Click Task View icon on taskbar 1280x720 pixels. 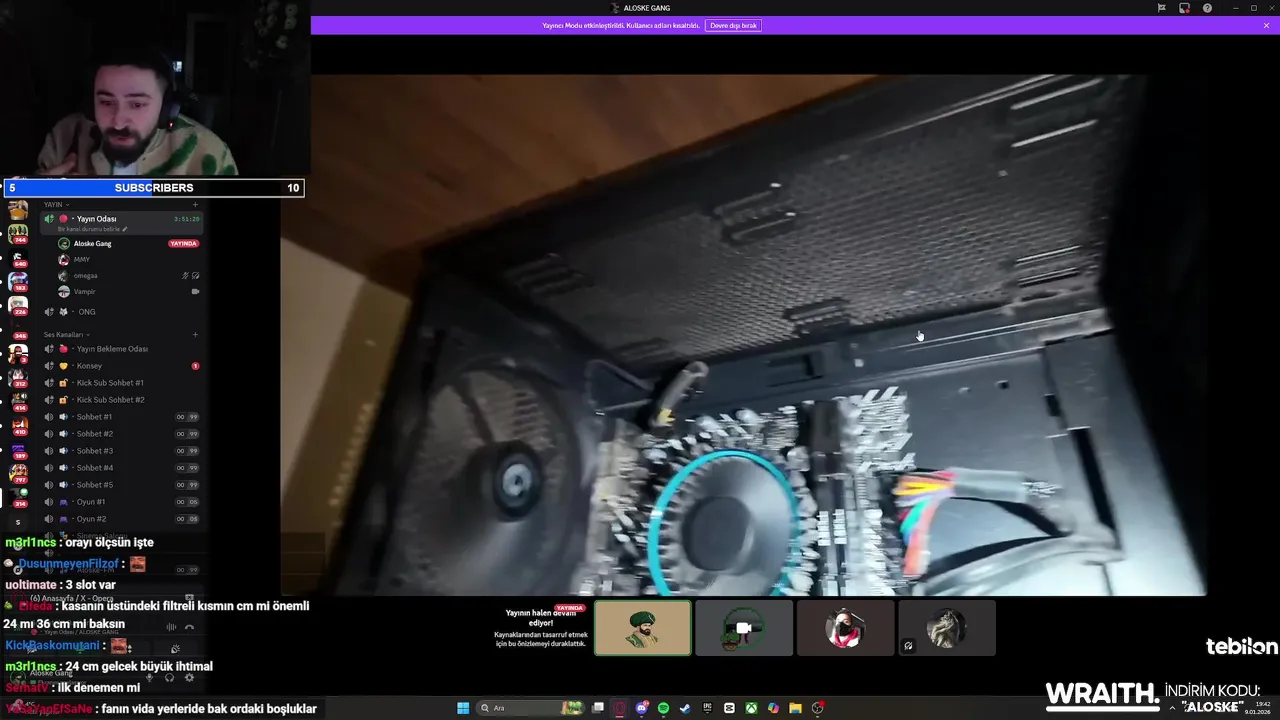tap(597, 708)
